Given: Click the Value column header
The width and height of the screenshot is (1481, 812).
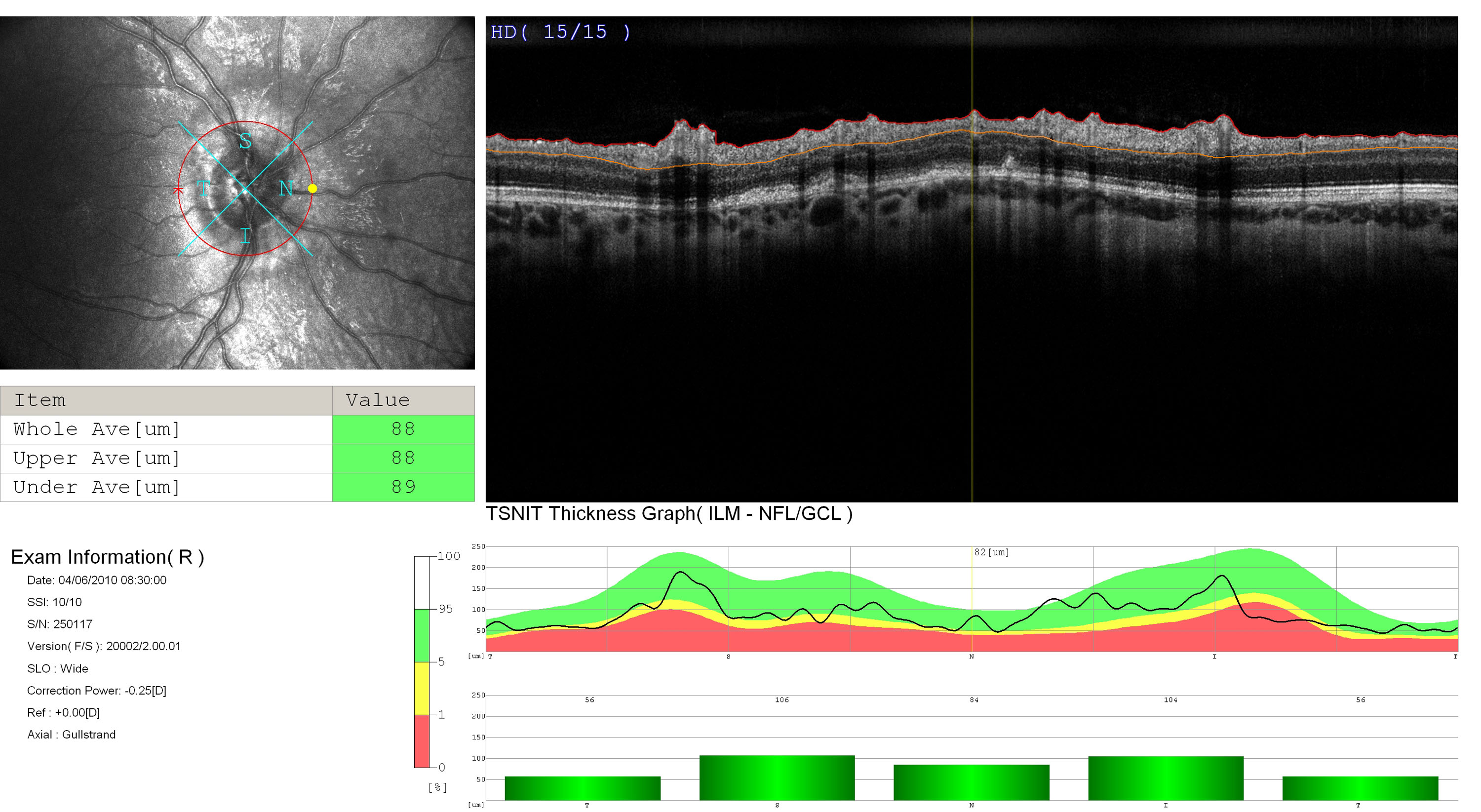Looking at the screenshot, I should [x=404, y=400].
